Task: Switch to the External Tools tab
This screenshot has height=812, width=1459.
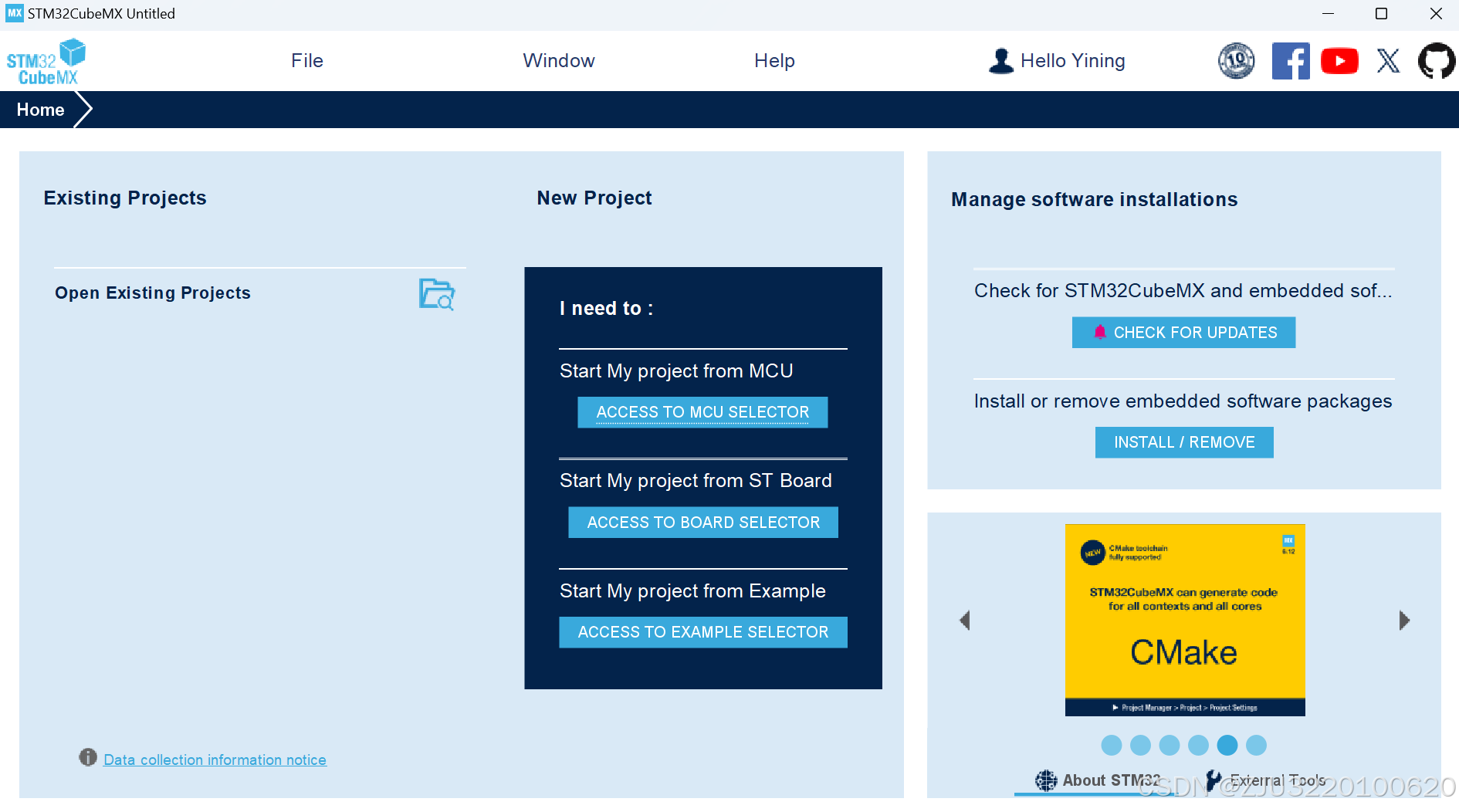Action: pos(1266,780)
